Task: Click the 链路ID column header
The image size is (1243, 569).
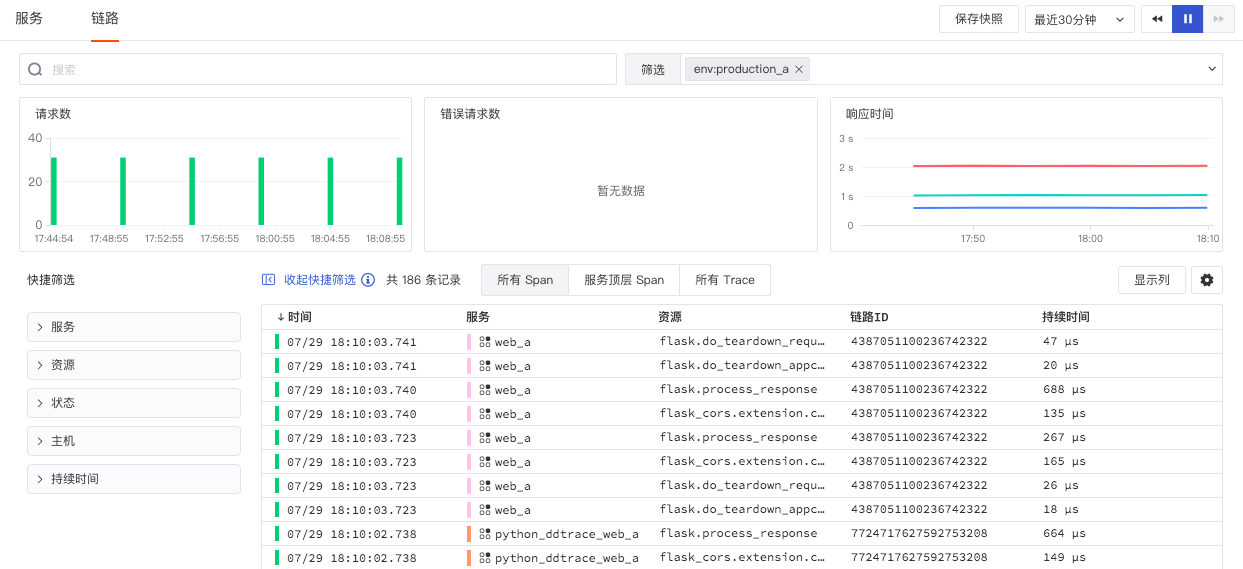Action: click(869, 317)
